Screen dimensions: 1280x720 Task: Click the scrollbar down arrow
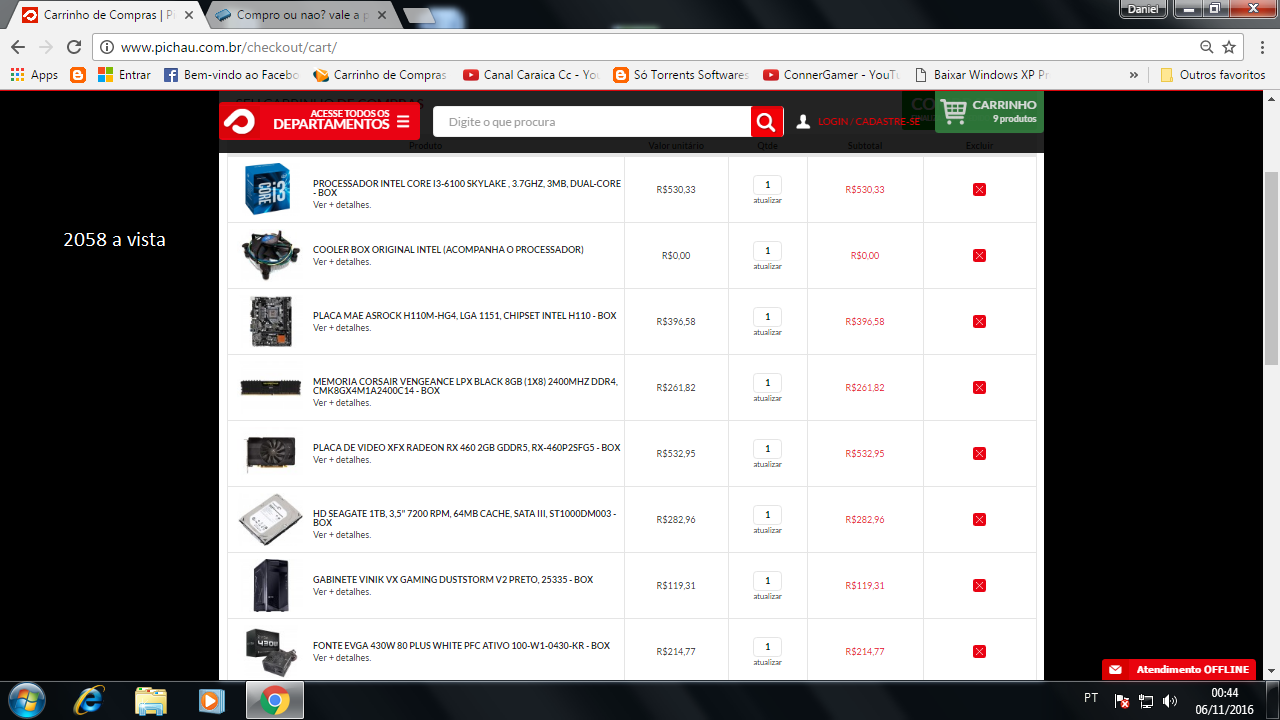pyautogui.click(x=1271, y=672)
